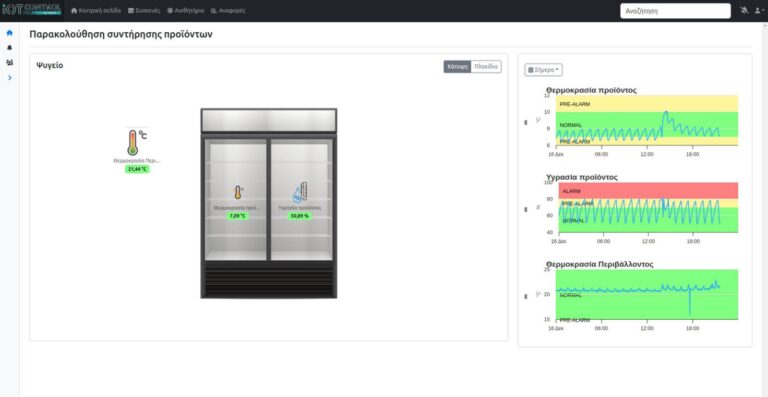Click the IoT Control logo
Viewport: 768px width, 397px height.
tap(31, 10)
